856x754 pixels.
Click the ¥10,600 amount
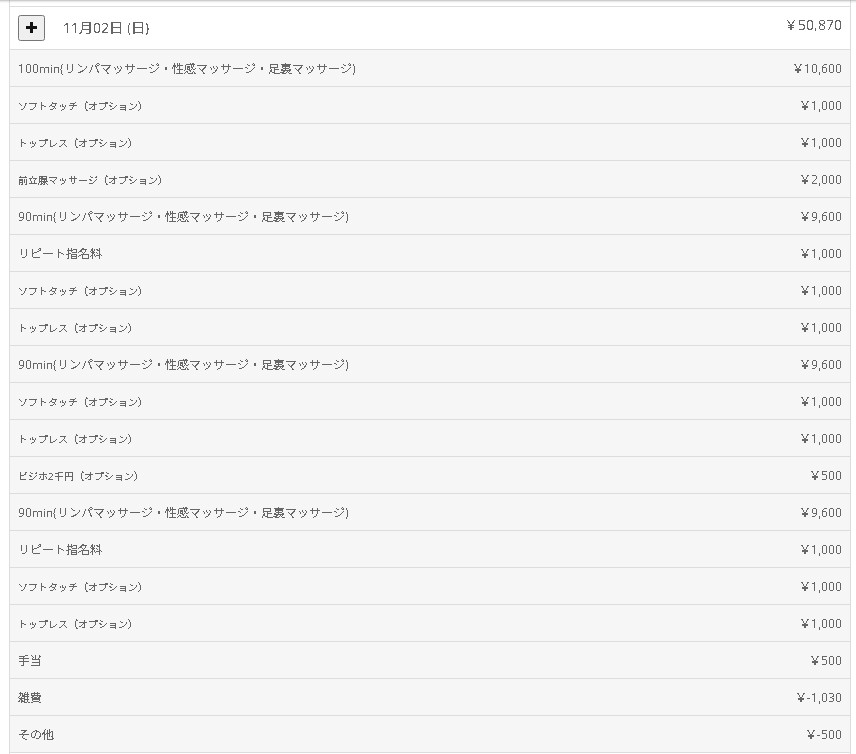point(817,69)
